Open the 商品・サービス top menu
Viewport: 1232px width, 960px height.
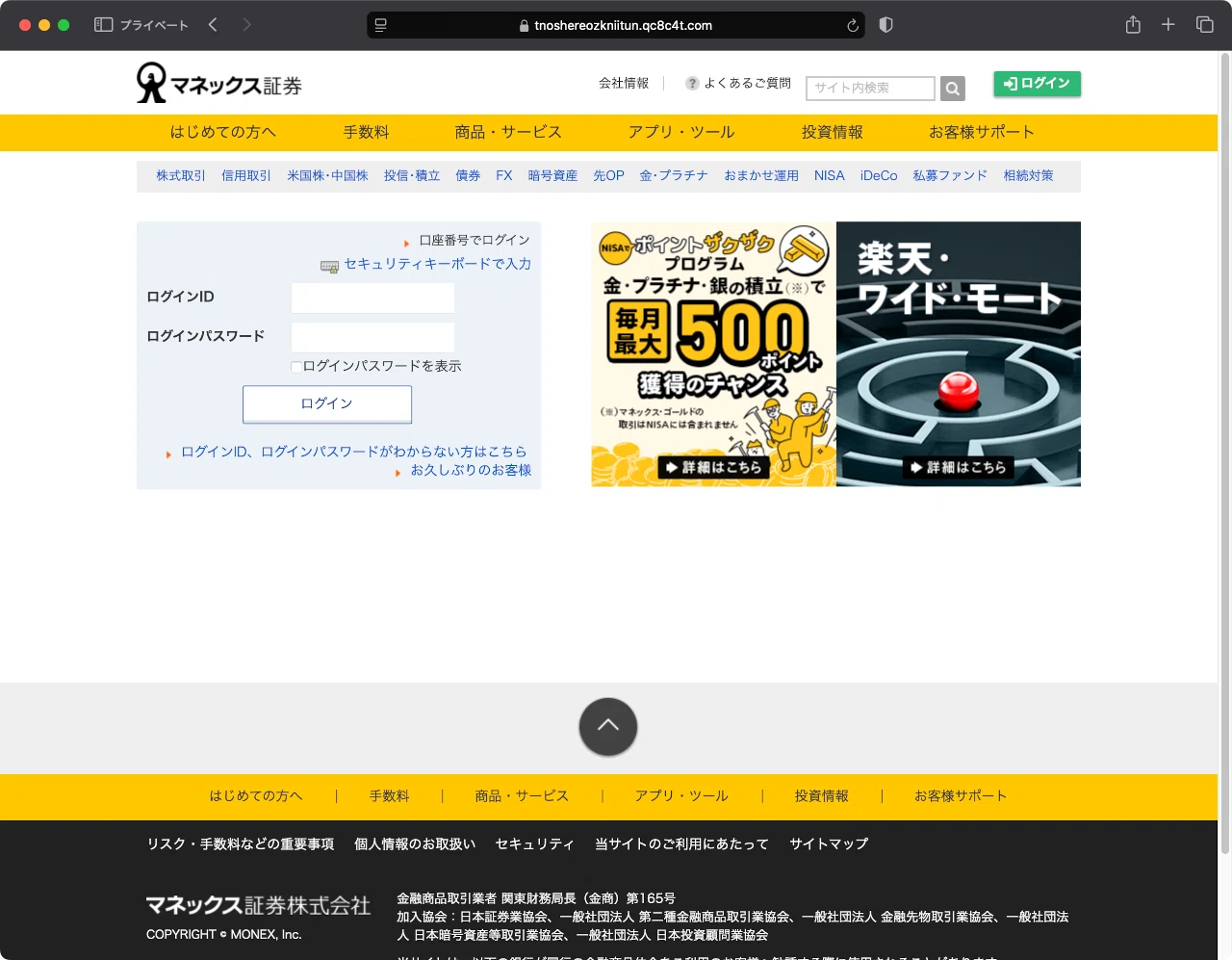coord(508,133)
